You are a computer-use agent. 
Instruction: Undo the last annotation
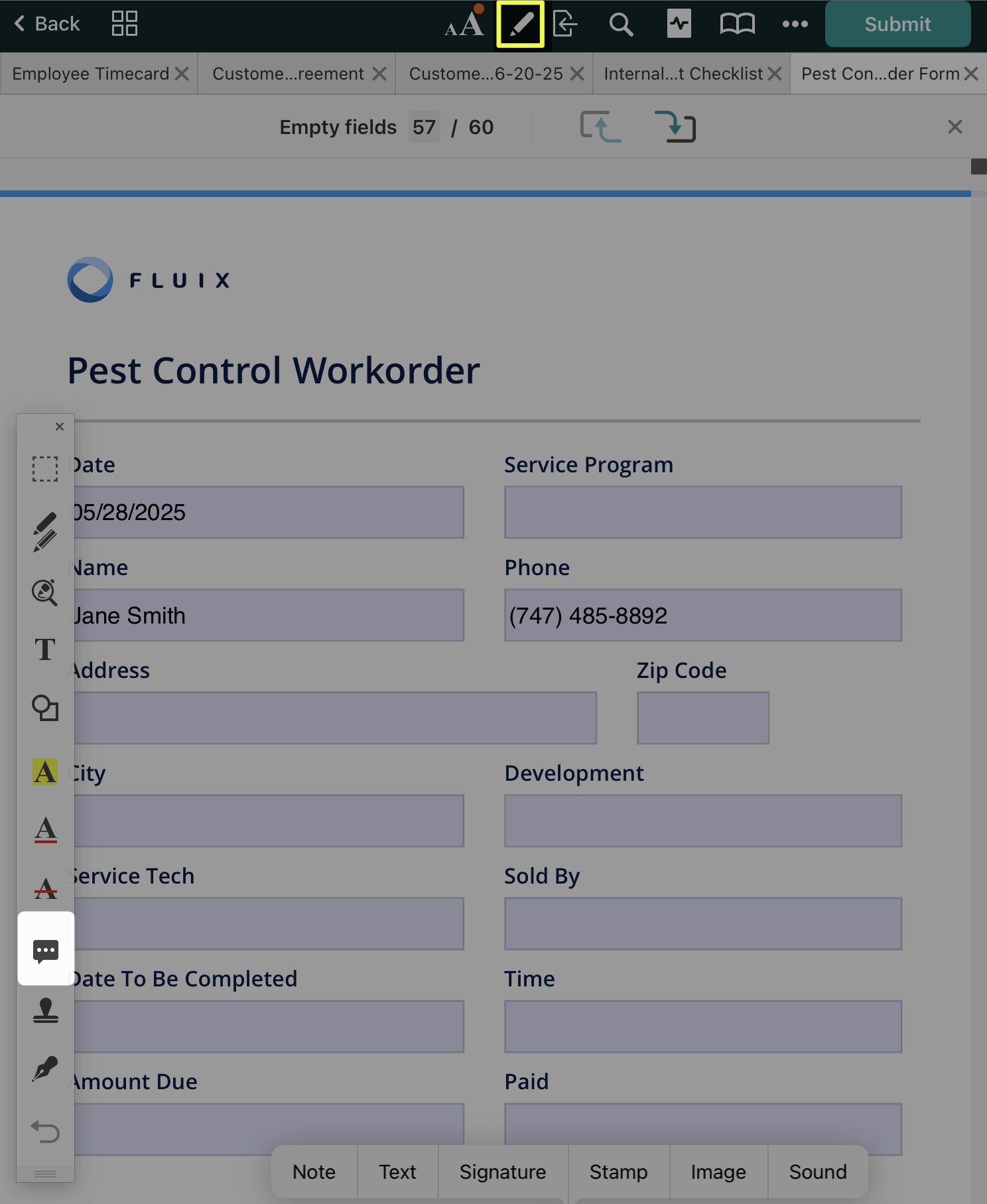(45, 1131)
